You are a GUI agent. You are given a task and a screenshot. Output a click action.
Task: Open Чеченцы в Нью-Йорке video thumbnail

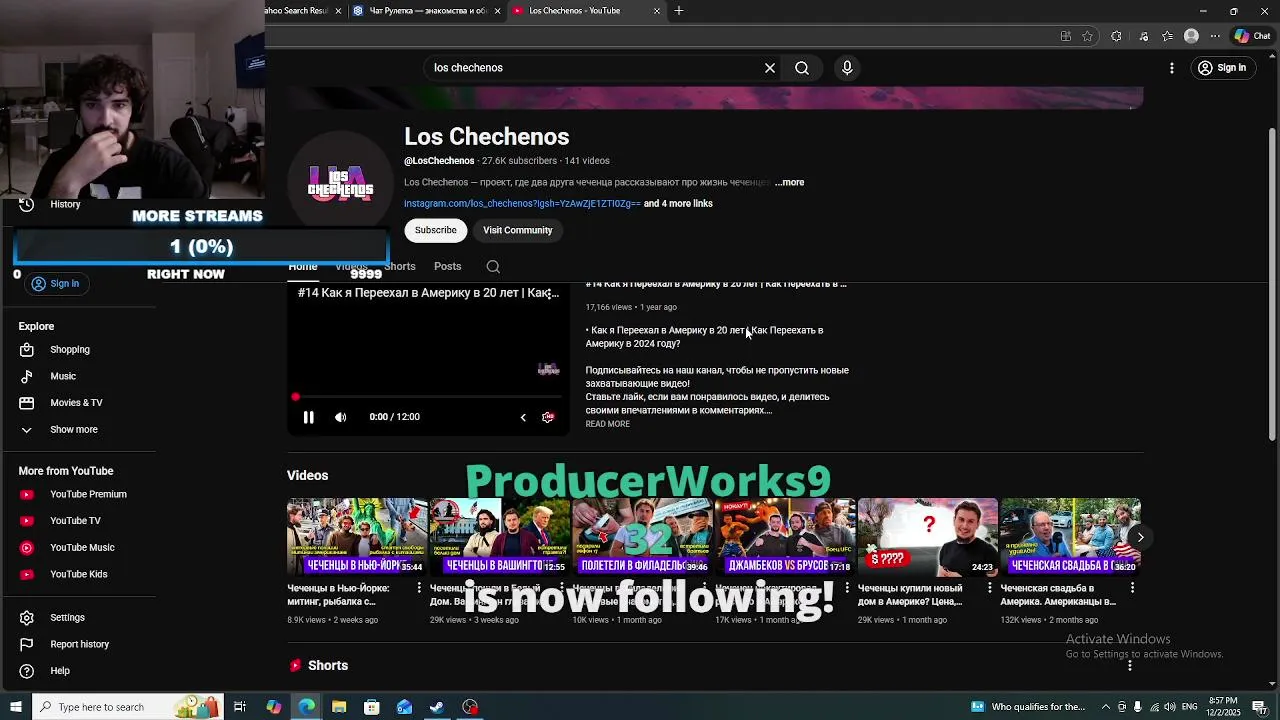tap(357, 536)
